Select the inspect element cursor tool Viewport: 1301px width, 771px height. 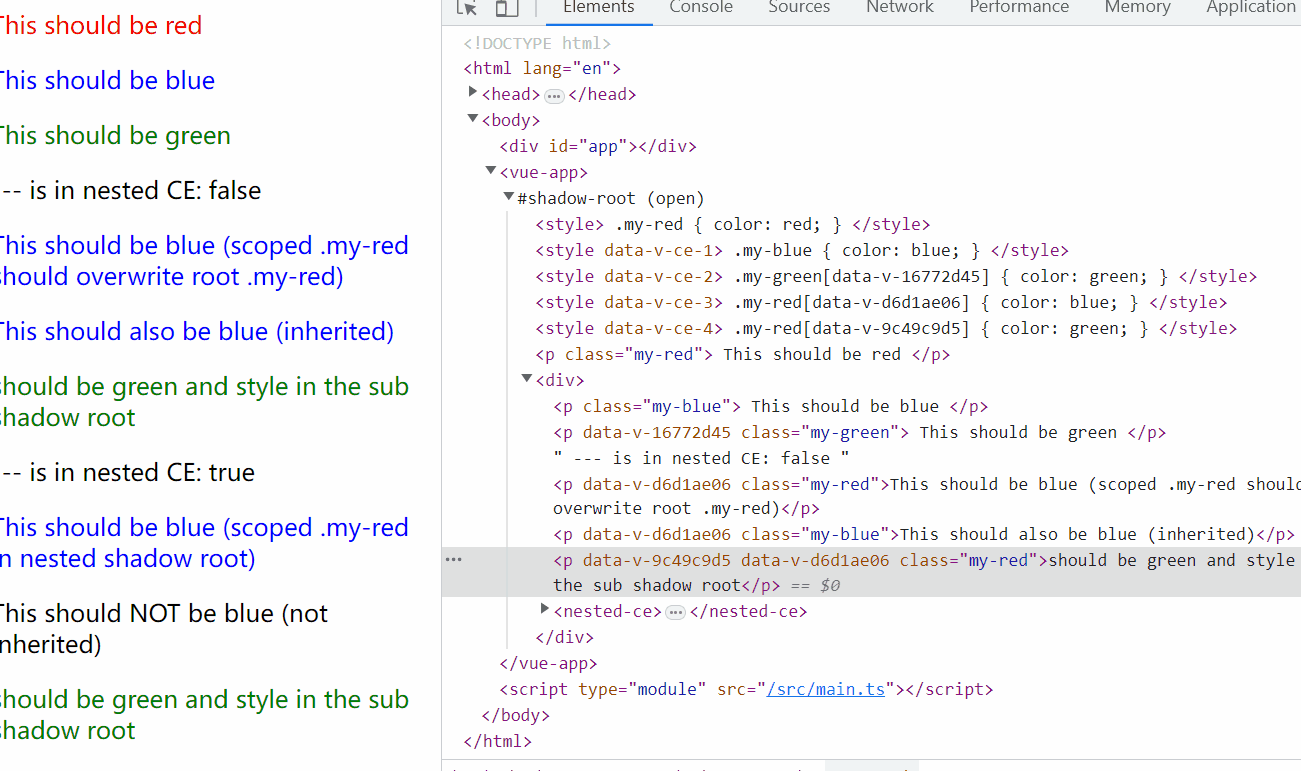465,8
